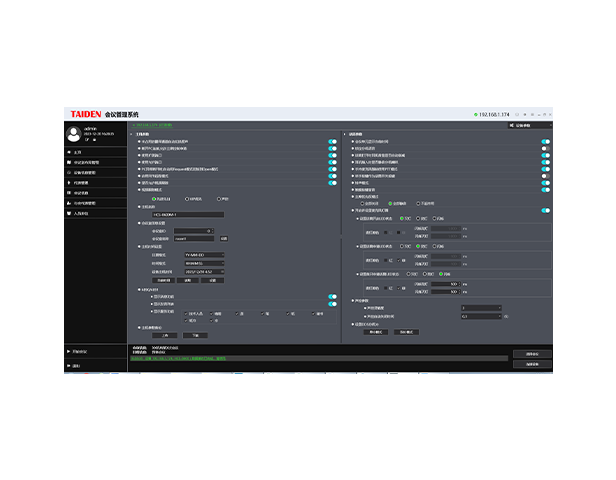616x480 pixels.
Task: Open the first sidebar menu item (home)
Action: tap(95, 152)
